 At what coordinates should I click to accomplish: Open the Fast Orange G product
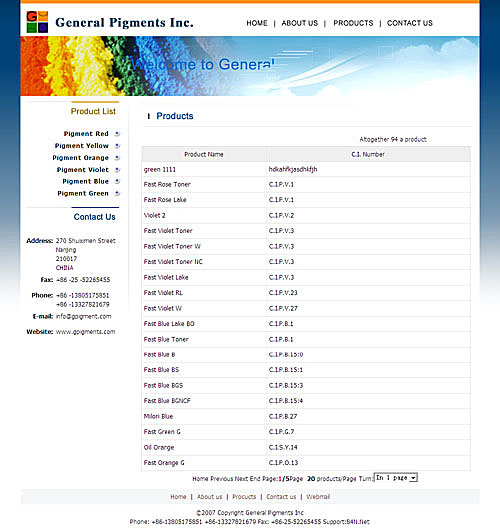[164, 463]
